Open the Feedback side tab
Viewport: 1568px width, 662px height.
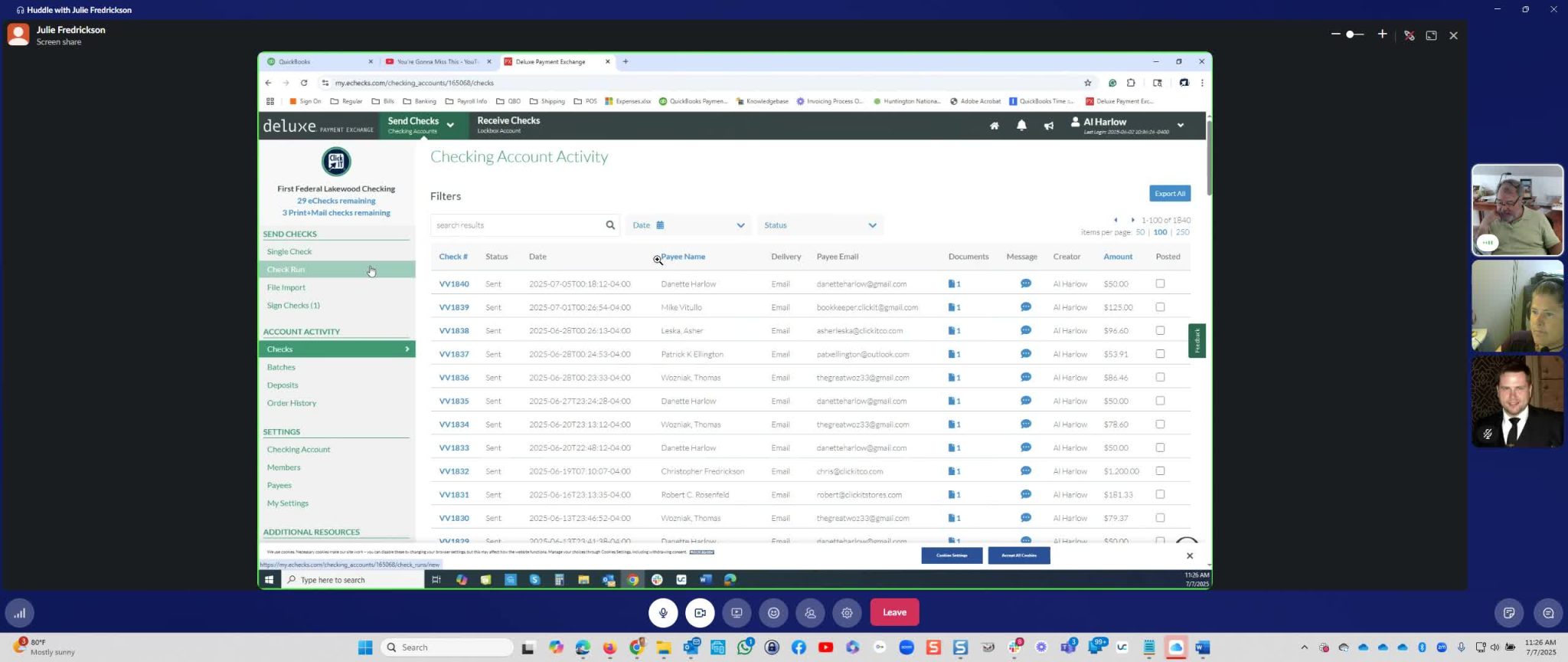(1197, 340)
